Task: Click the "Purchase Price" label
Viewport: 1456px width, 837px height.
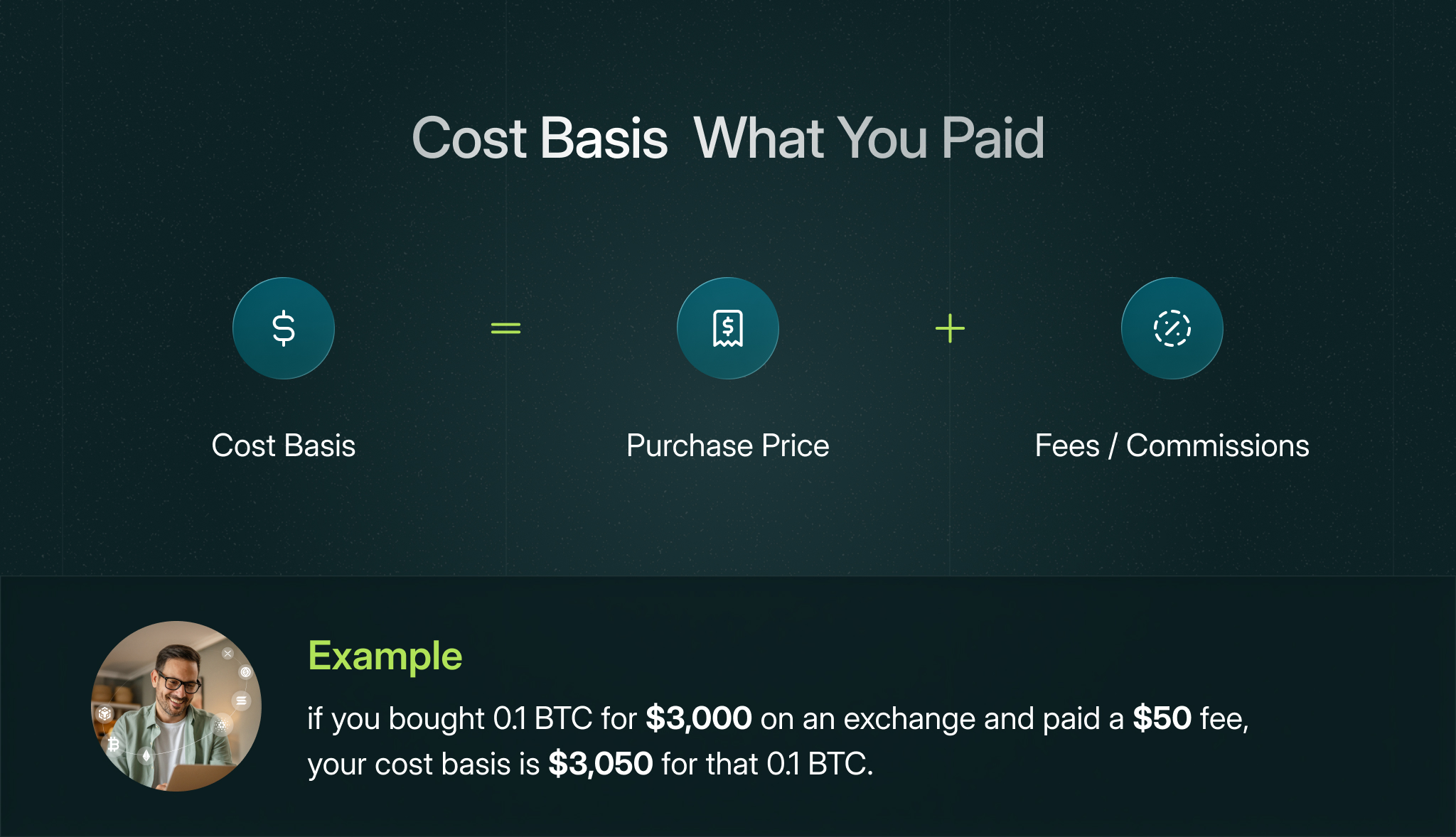Action: [728, 447]
